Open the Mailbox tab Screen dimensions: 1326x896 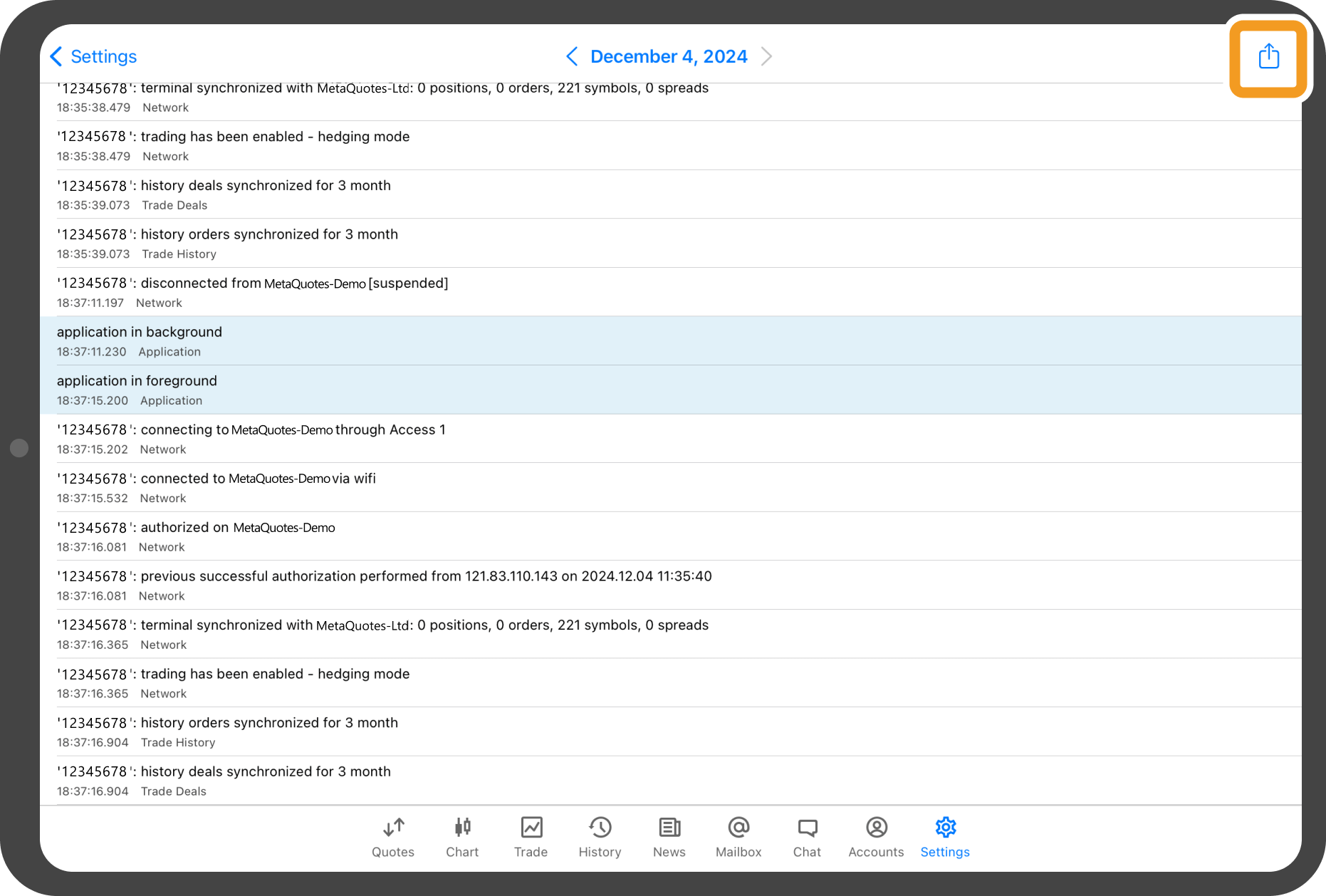click(738, 837)
